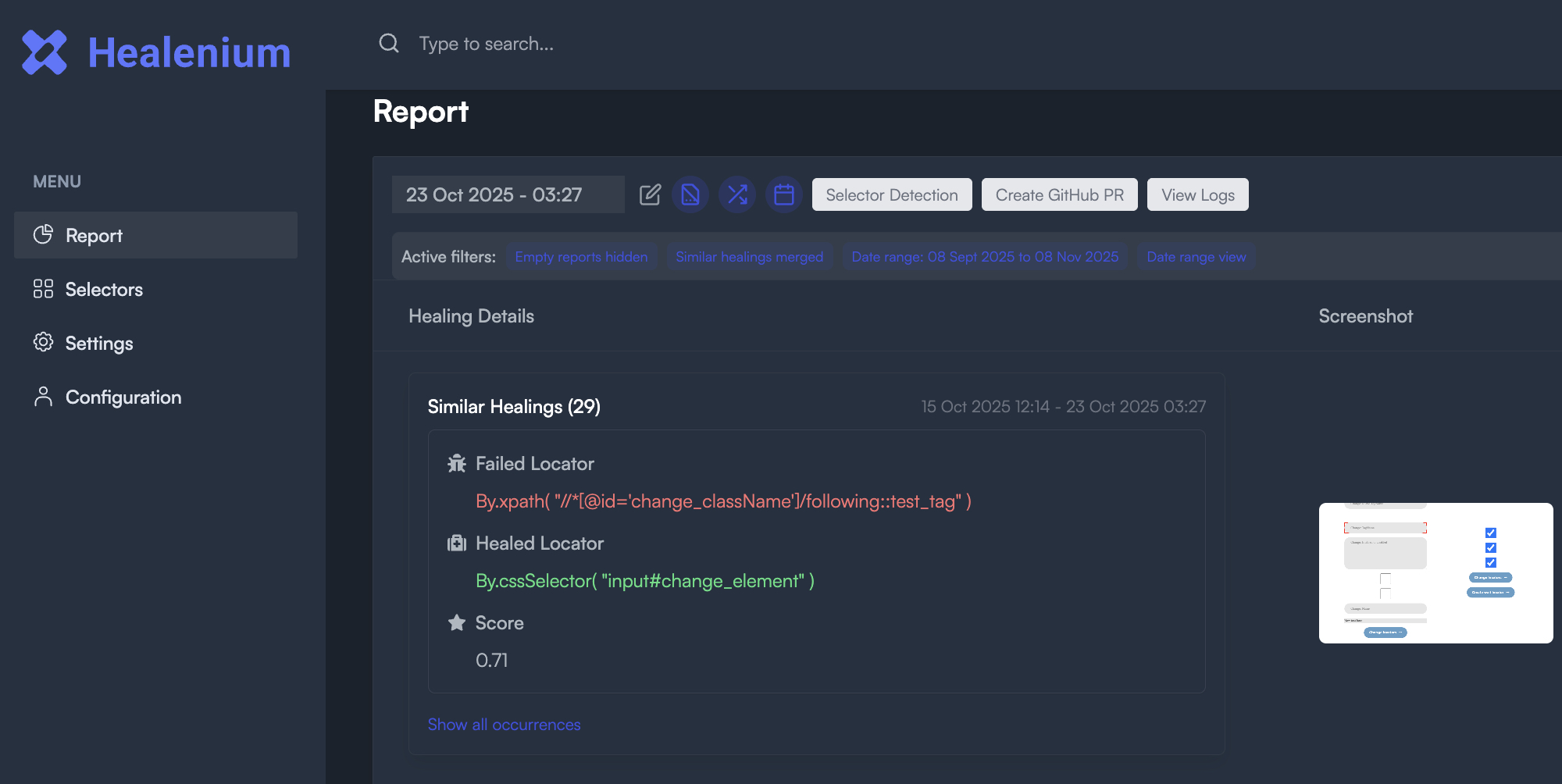Image resolution: width=1562 pixels, height=784 pixels.
Task: Toggle the hide empty reports icon
Action: (690, 194)
